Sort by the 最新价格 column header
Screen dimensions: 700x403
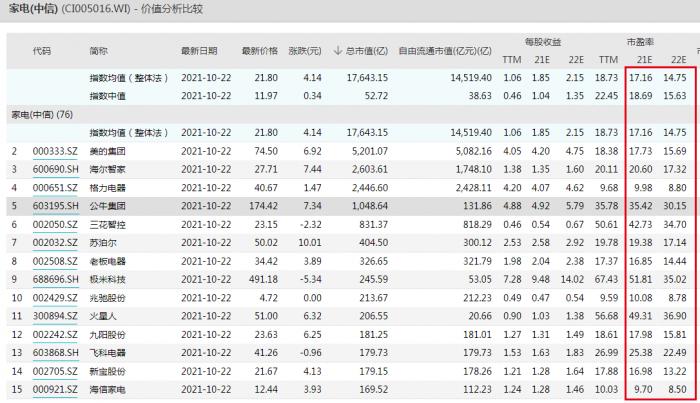coord(259,51)
